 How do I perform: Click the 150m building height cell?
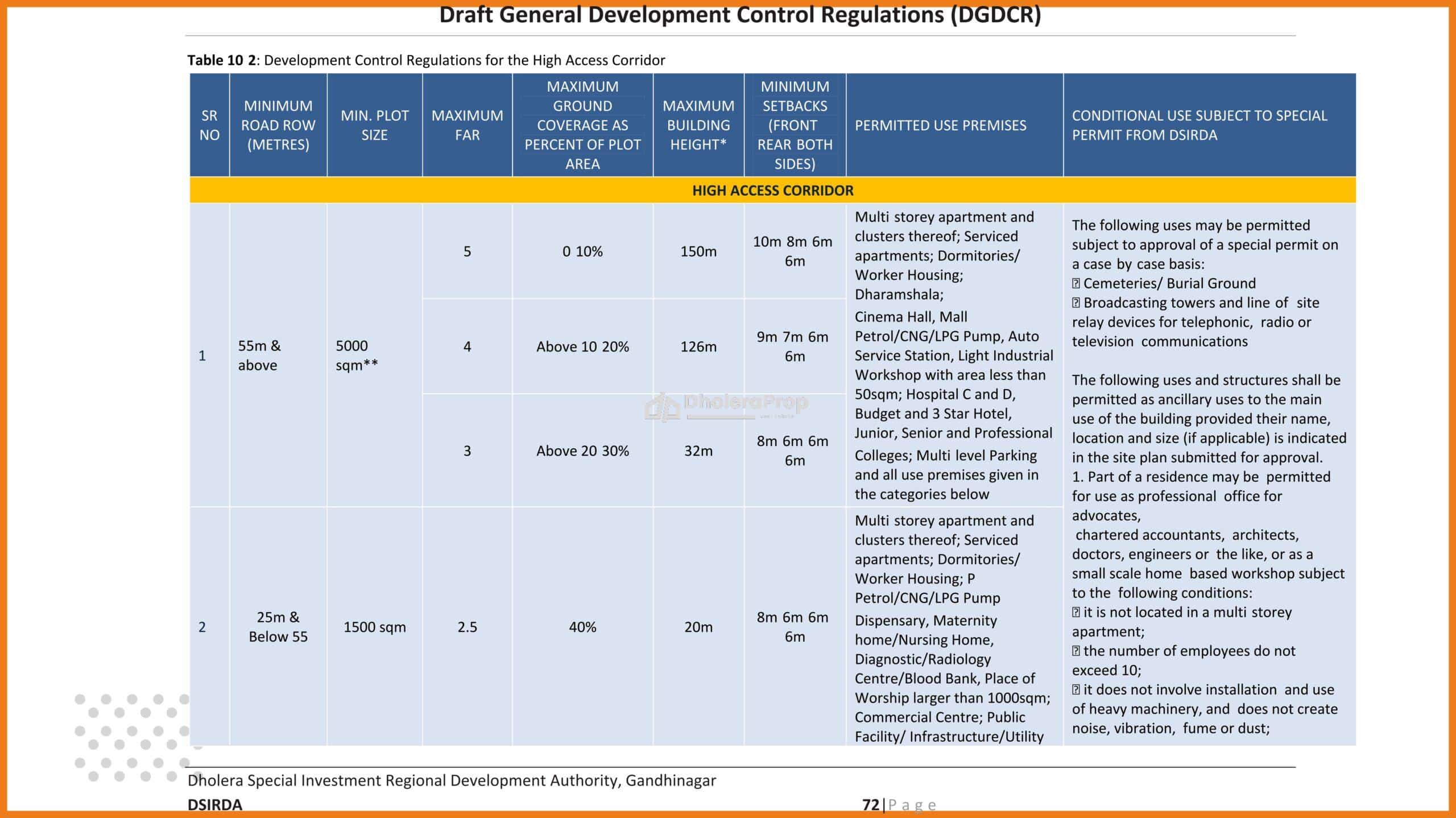click(698, 251)
